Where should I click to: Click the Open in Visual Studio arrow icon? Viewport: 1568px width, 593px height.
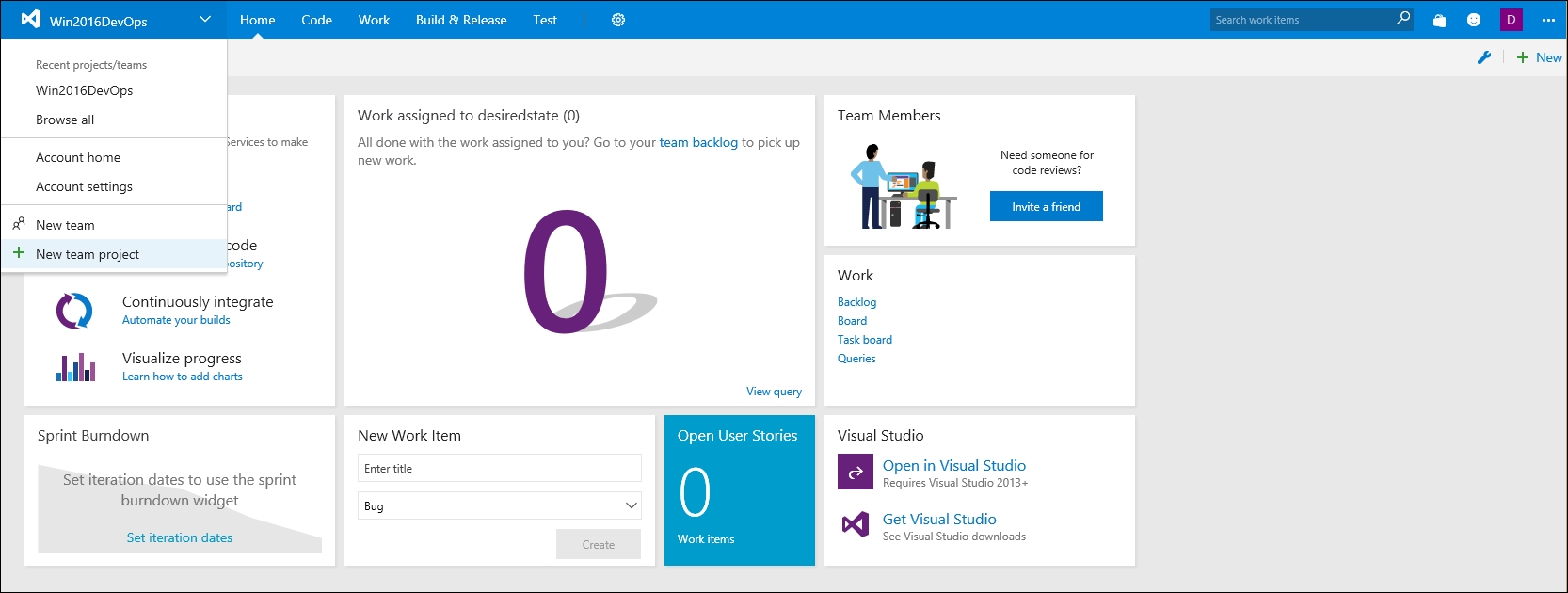856,472
